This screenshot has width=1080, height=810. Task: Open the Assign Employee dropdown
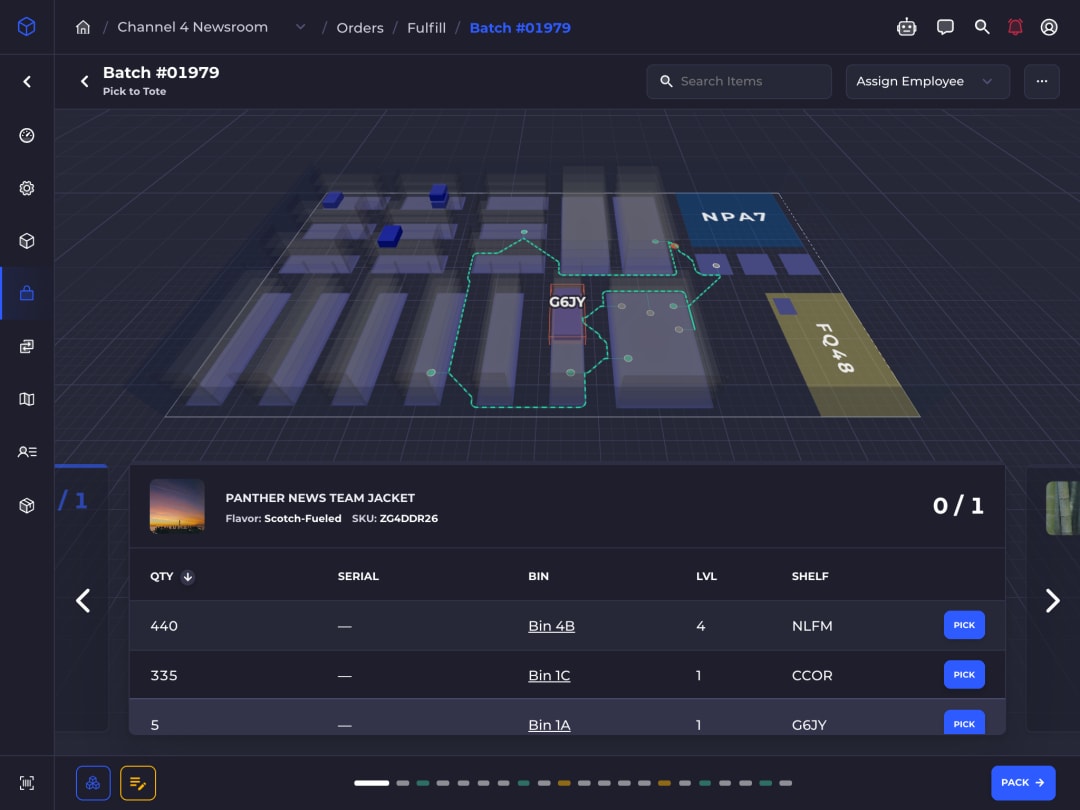click(x=928, y=81)
